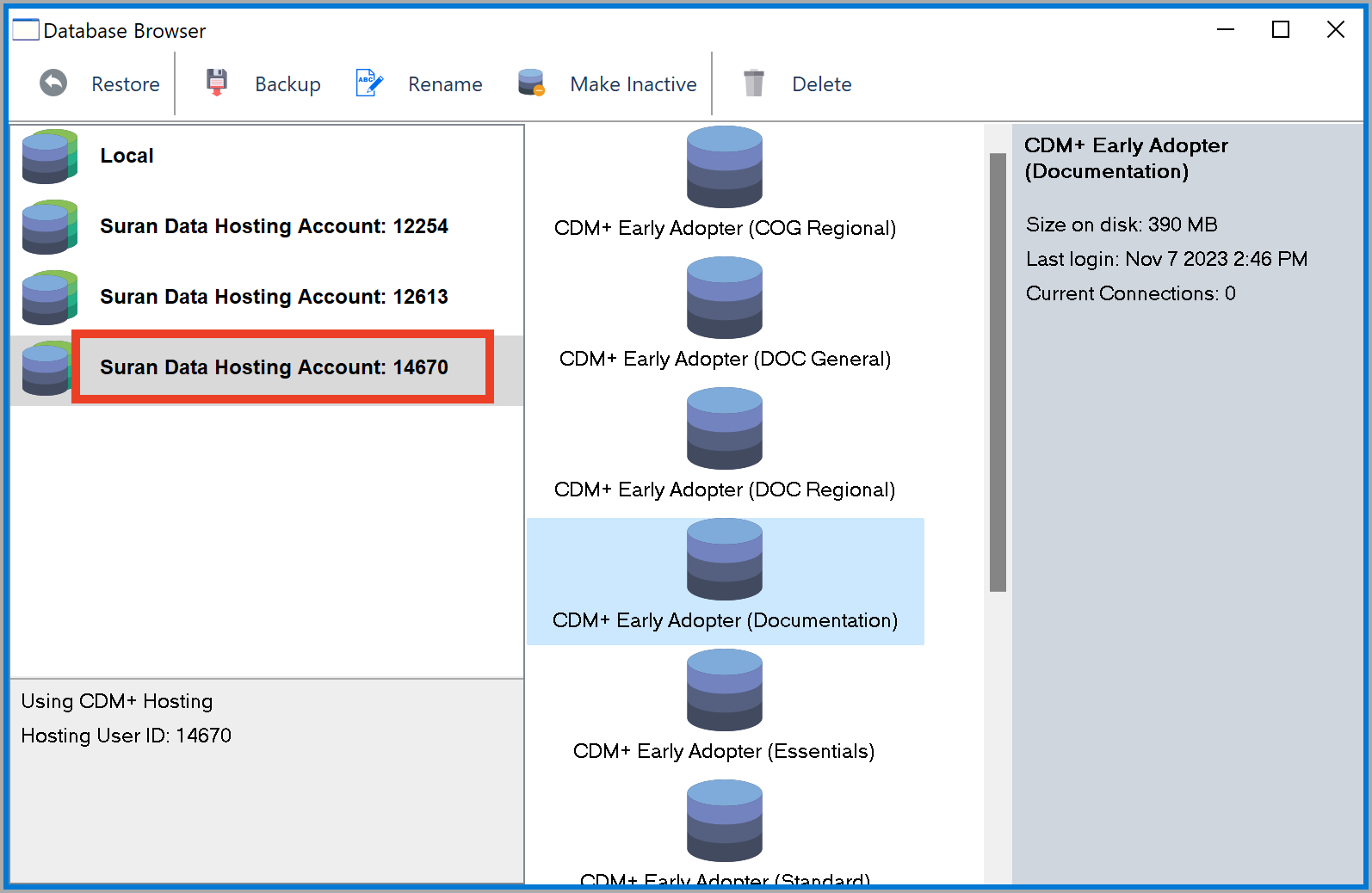Select Suran Data Hosting Account: 12254
The image size is (1372, 893).
click(x=274, y=226)
